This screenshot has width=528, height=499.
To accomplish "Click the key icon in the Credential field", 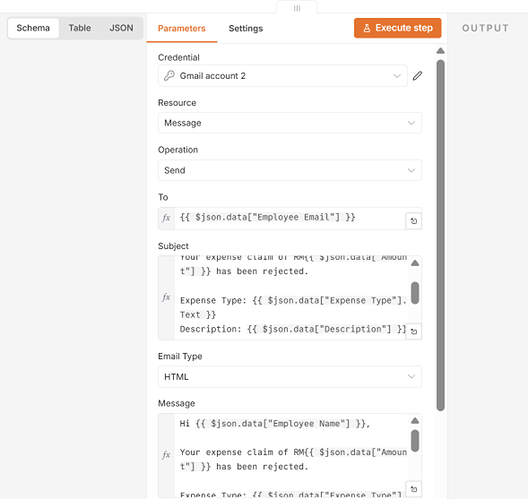I will pos(169,76).
